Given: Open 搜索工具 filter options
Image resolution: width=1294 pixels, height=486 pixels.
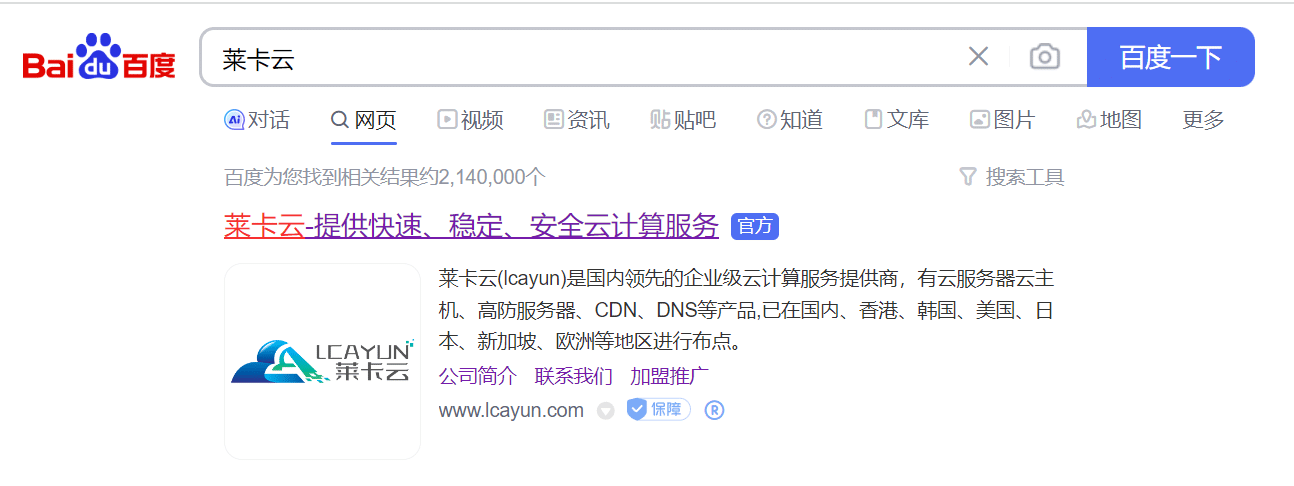Looking at the screenshot, I should point(1012,177).
